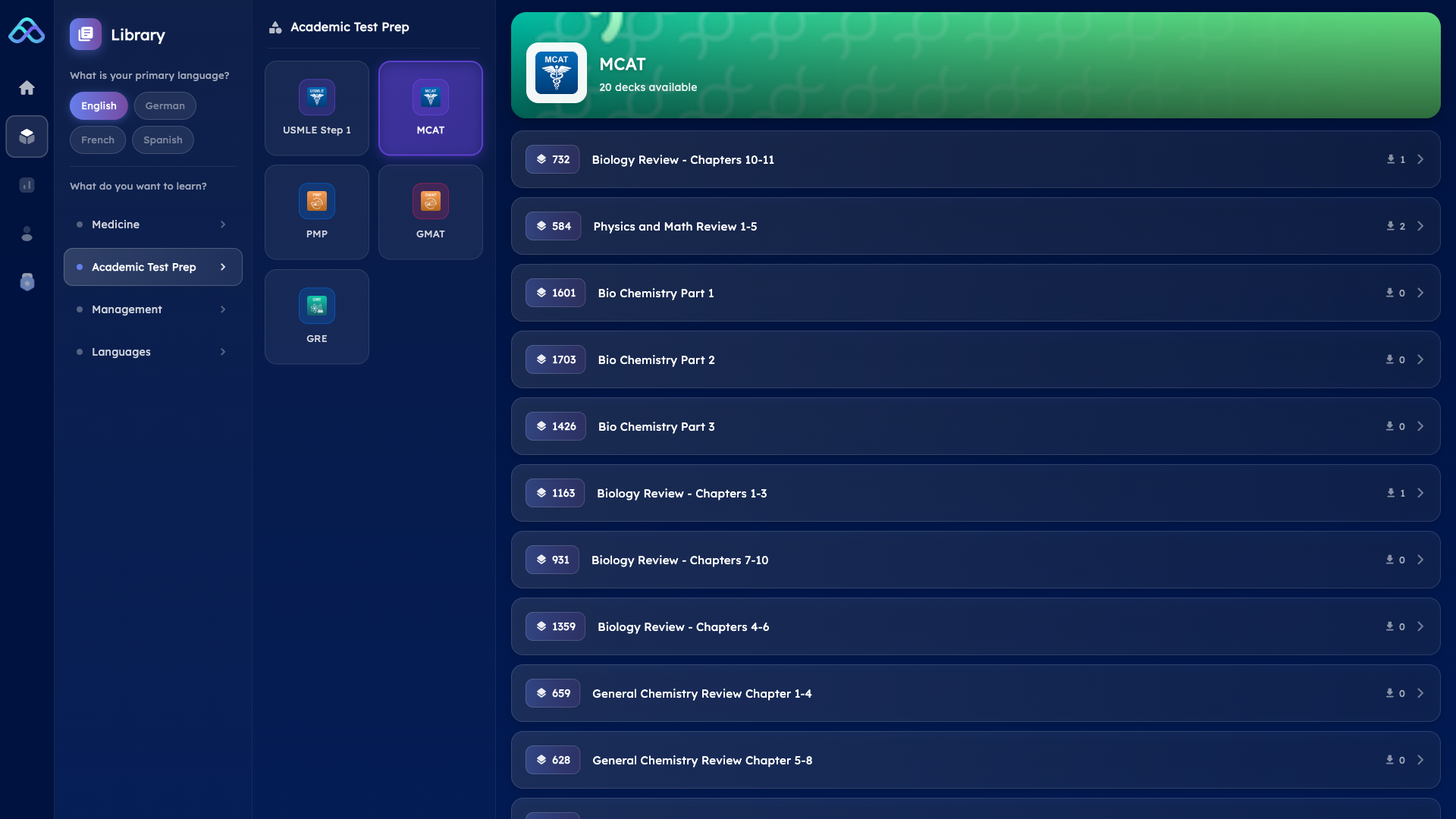Click the shield badge sidebar icon
The width and height of the screenshot is (1456, 819).
pos(27,282)
